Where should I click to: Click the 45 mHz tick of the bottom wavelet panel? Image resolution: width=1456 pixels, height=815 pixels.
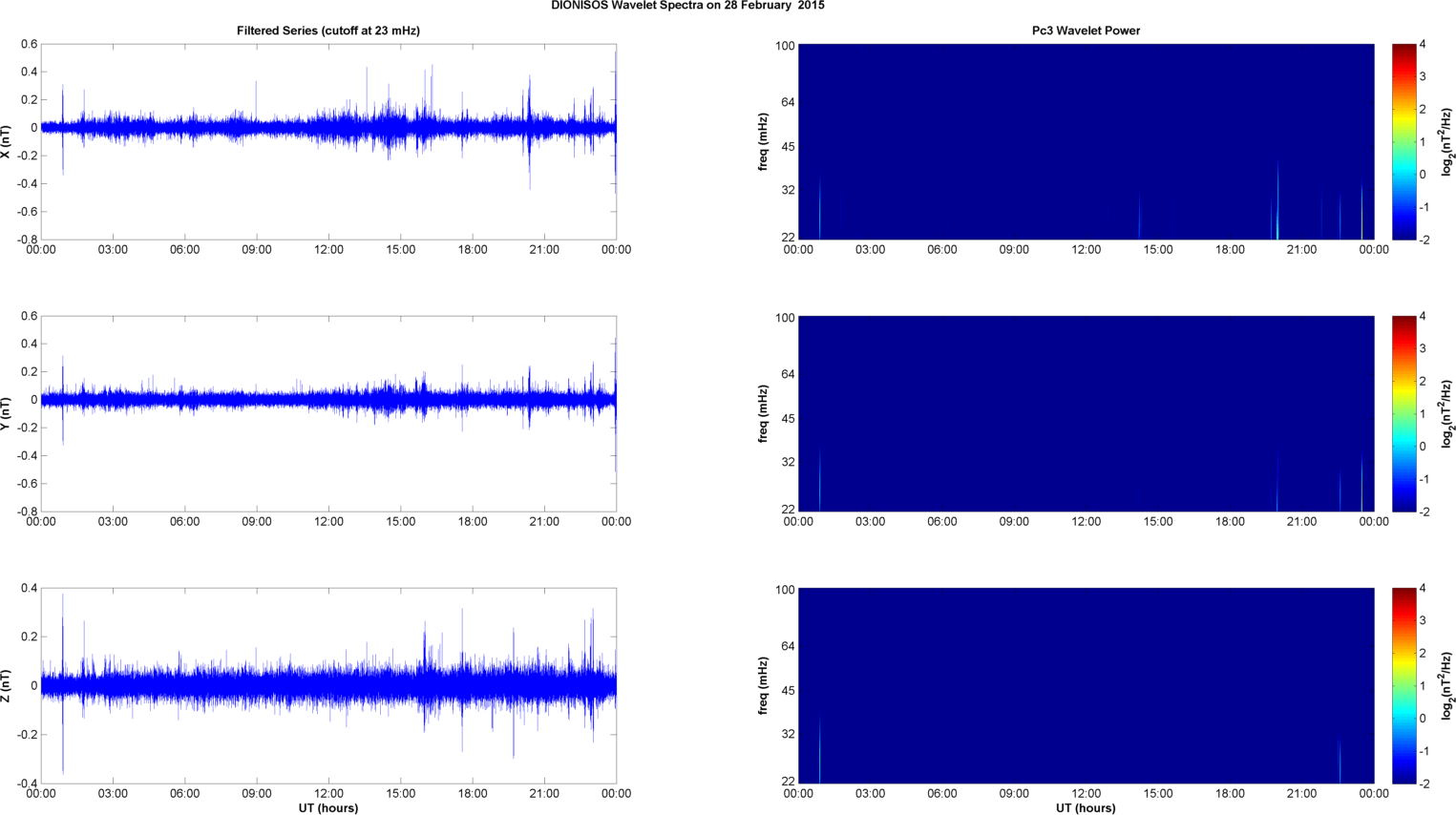click(788, 691)
